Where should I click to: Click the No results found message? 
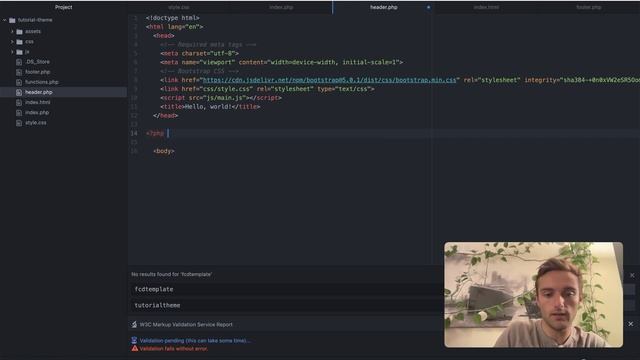[171, 274]
